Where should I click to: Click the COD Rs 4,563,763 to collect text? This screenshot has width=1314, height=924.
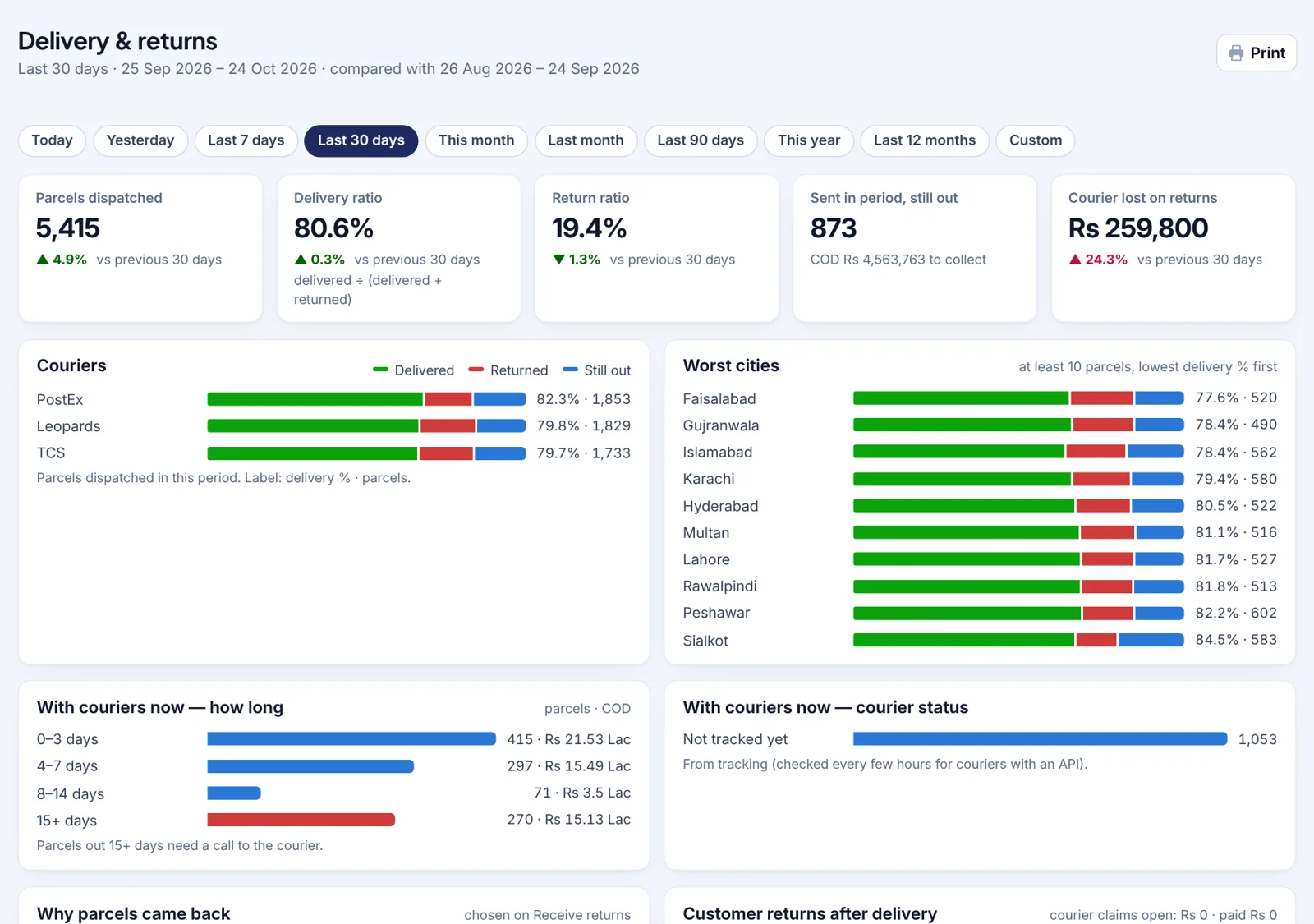[898, 260]
